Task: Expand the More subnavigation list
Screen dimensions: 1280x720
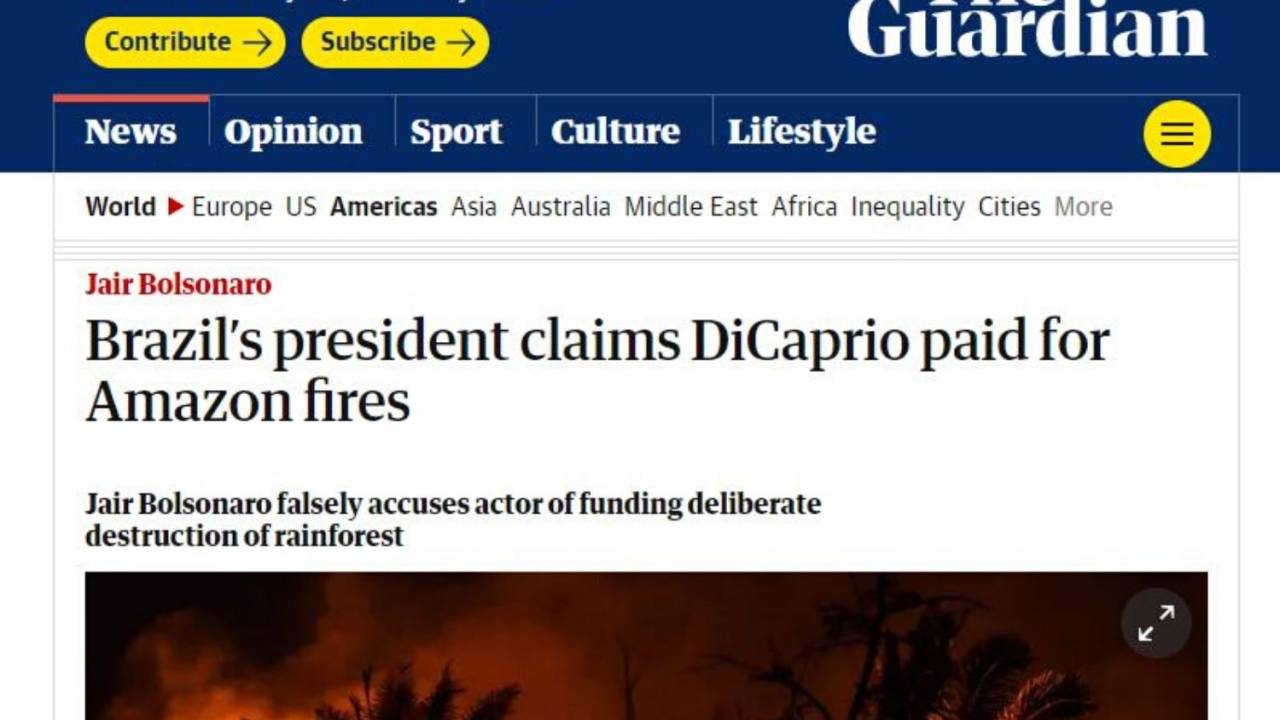Action: coord(1083,207)
